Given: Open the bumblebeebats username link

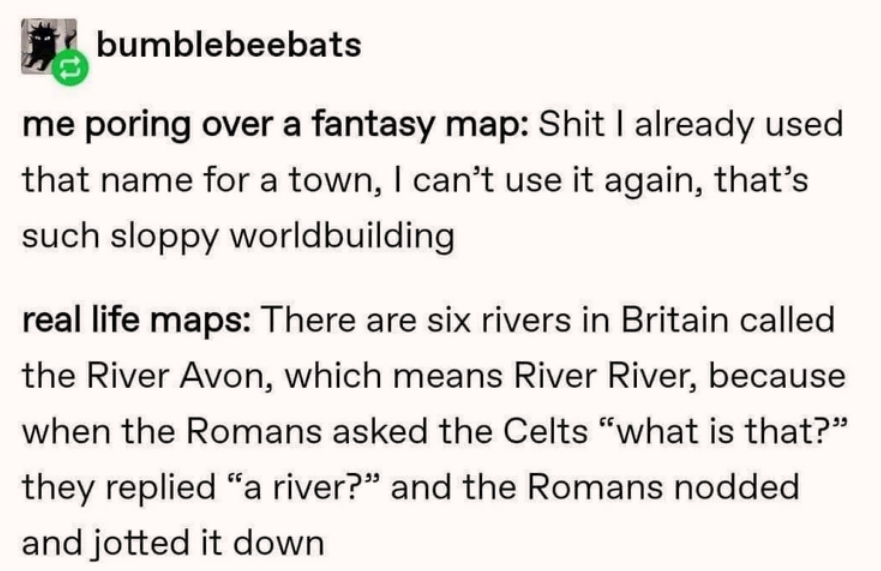Looking at the screenshot, I should click(228, 45).
